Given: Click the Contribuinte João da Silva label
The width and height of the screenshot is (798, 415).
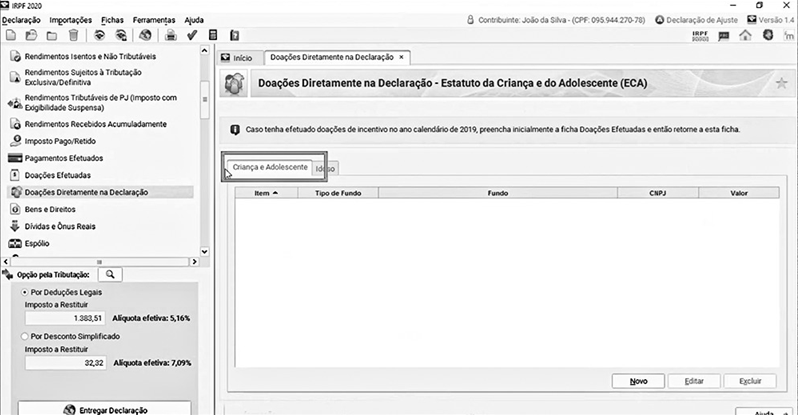Looking at the screenshot, I should click(x=556, y=20).
